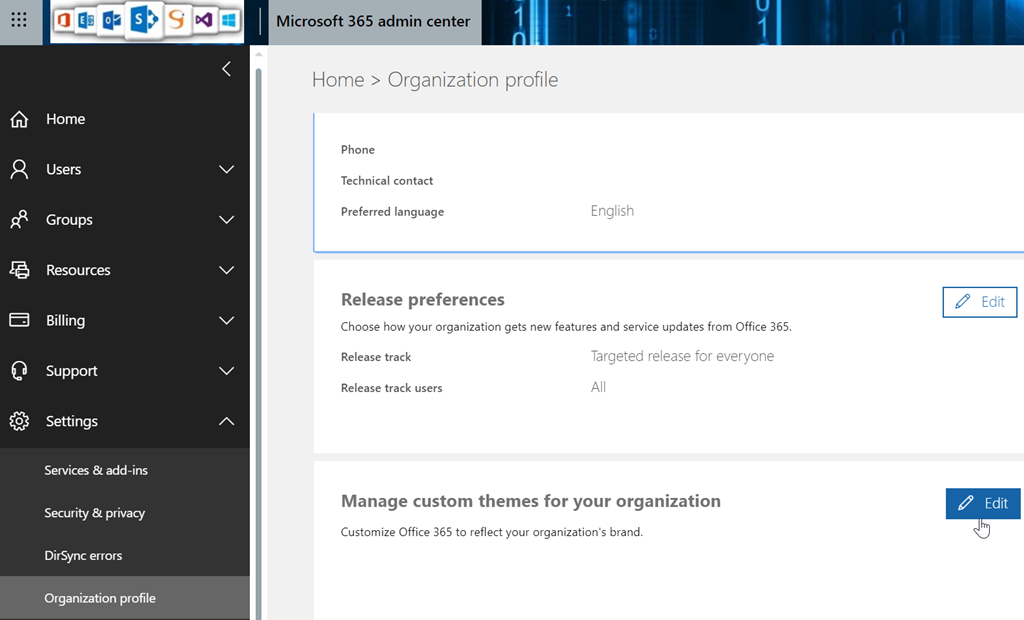Open DirSync errors page
This screenshot has width=1024, height=620.
pos(83,555)
